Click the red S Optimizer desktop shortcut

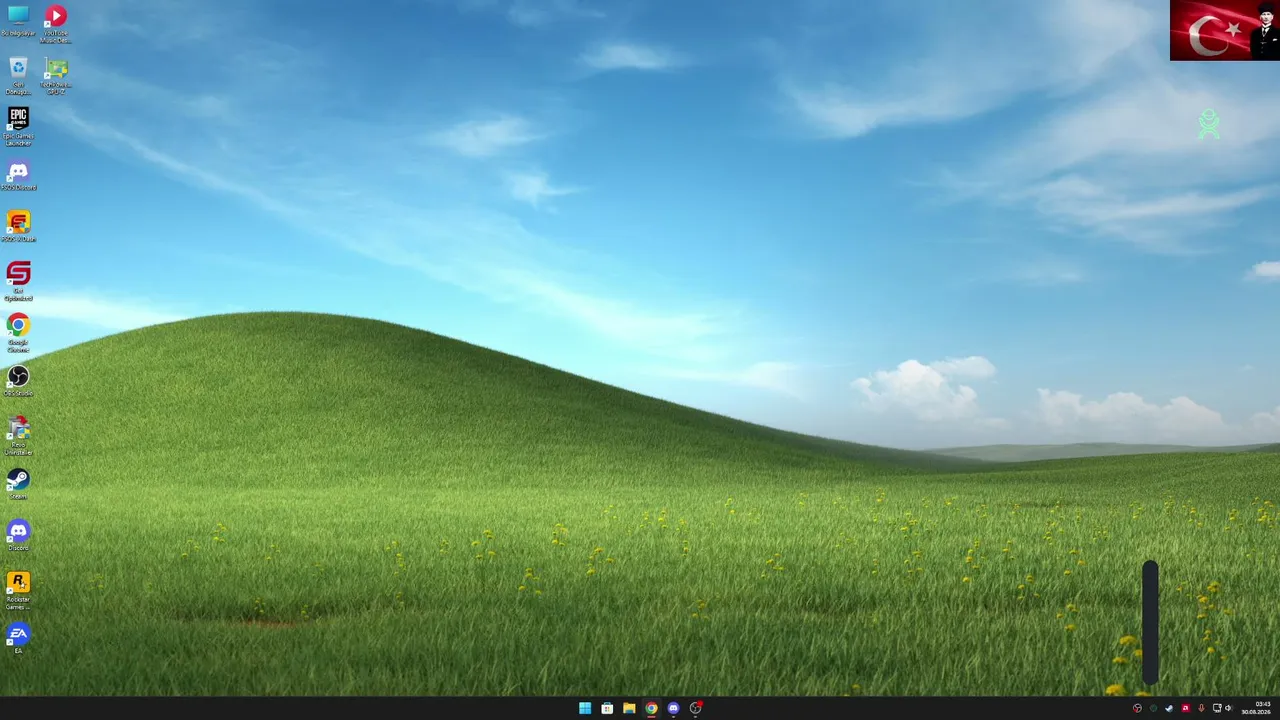(18, 281)
